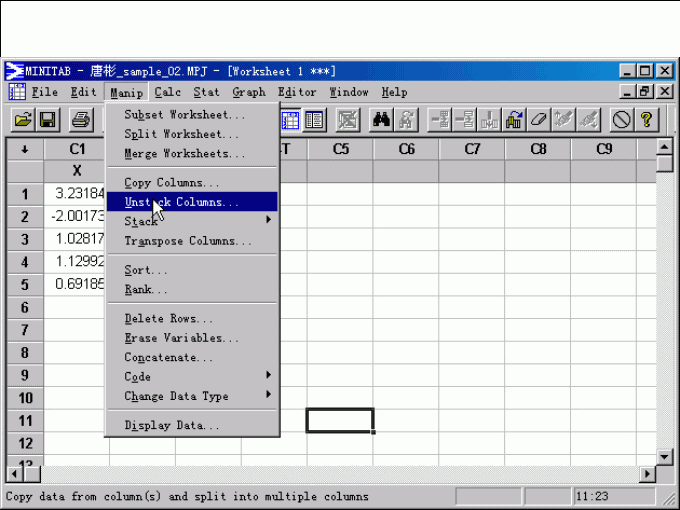Select row 6 header
The height and width of the screenshot is (510, 680).
[x=25, y=308]
